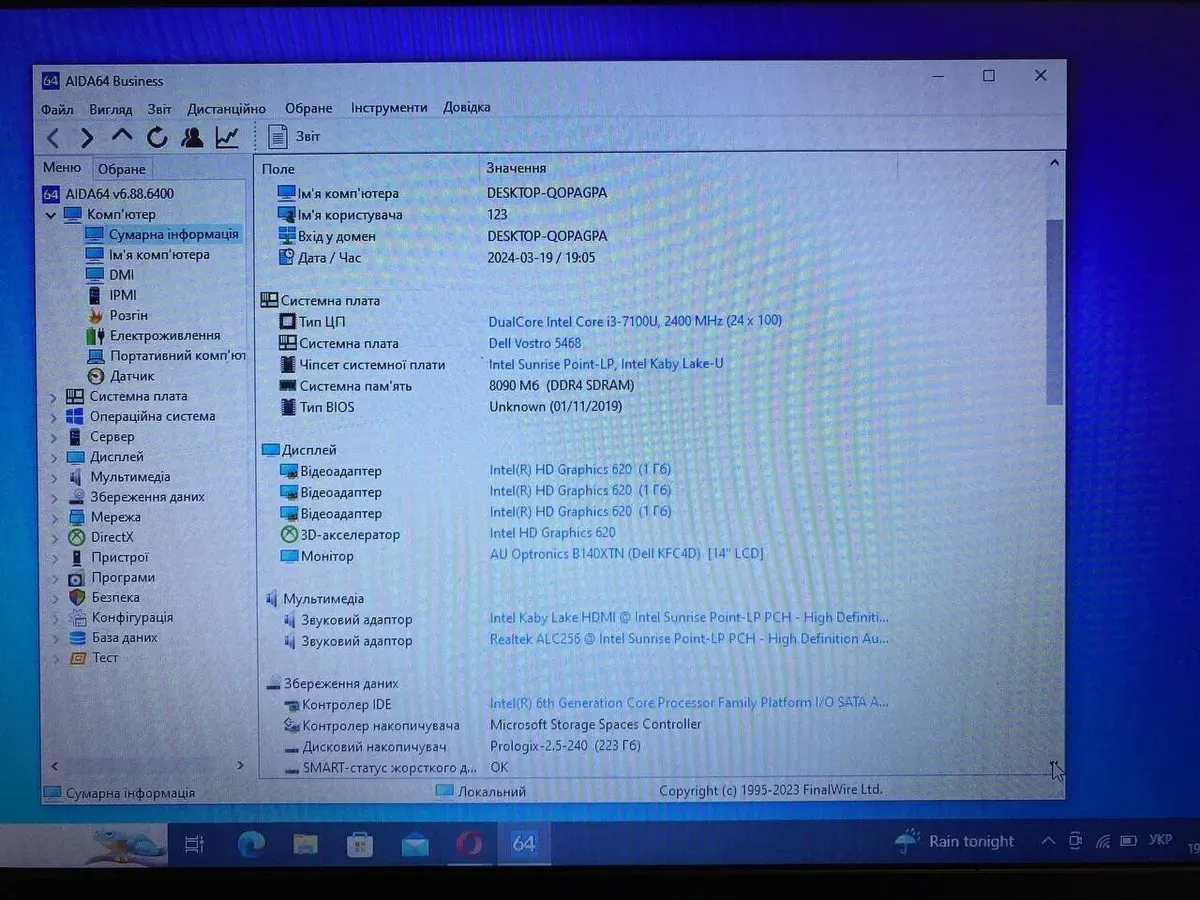The height and width of the screenshot is (900, 1200).
Task: Open the graph chart toolbar icon
Action: tap(227, 138)
